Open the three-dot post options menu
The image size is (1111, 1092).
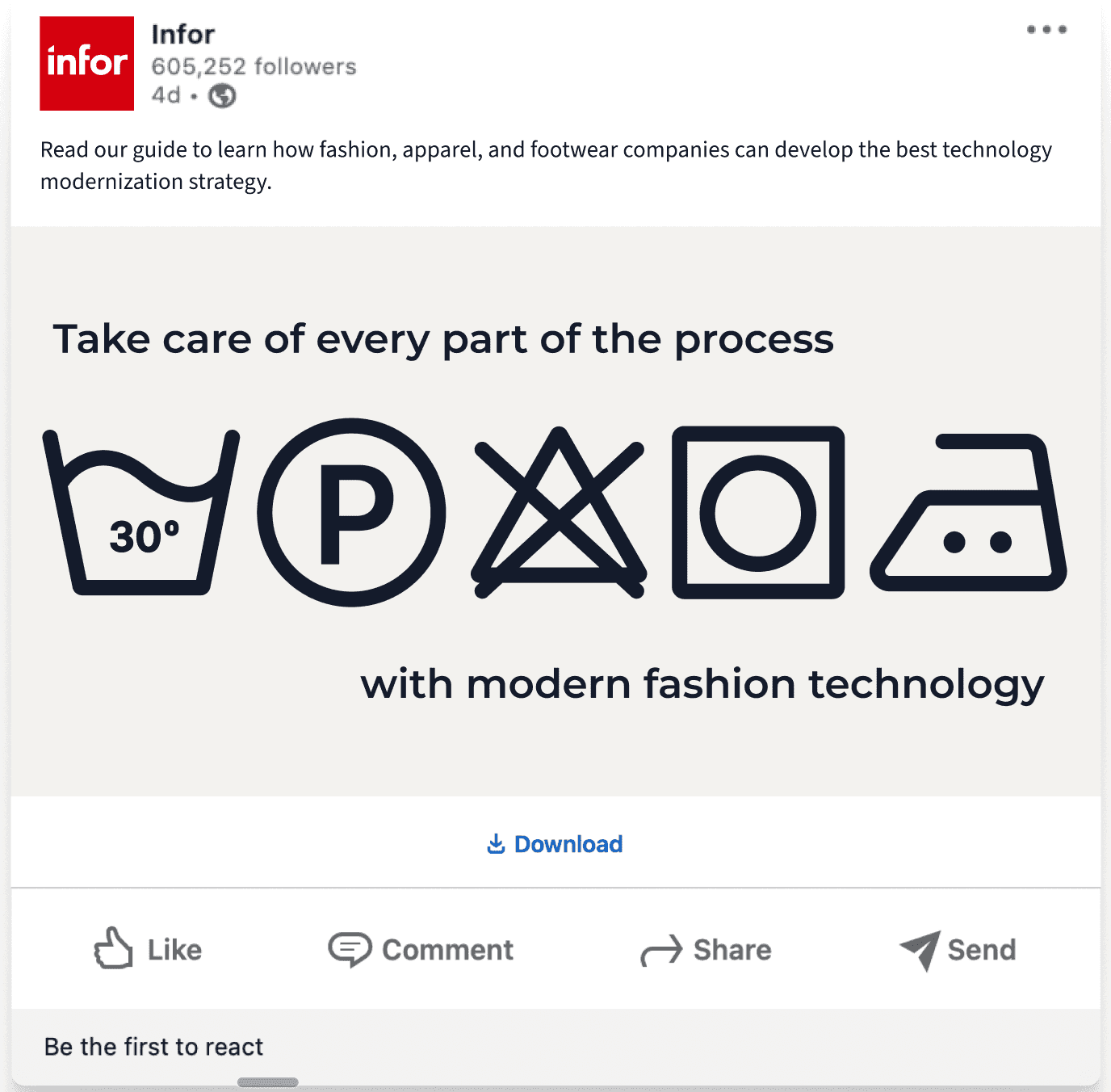pos(1046,30)
